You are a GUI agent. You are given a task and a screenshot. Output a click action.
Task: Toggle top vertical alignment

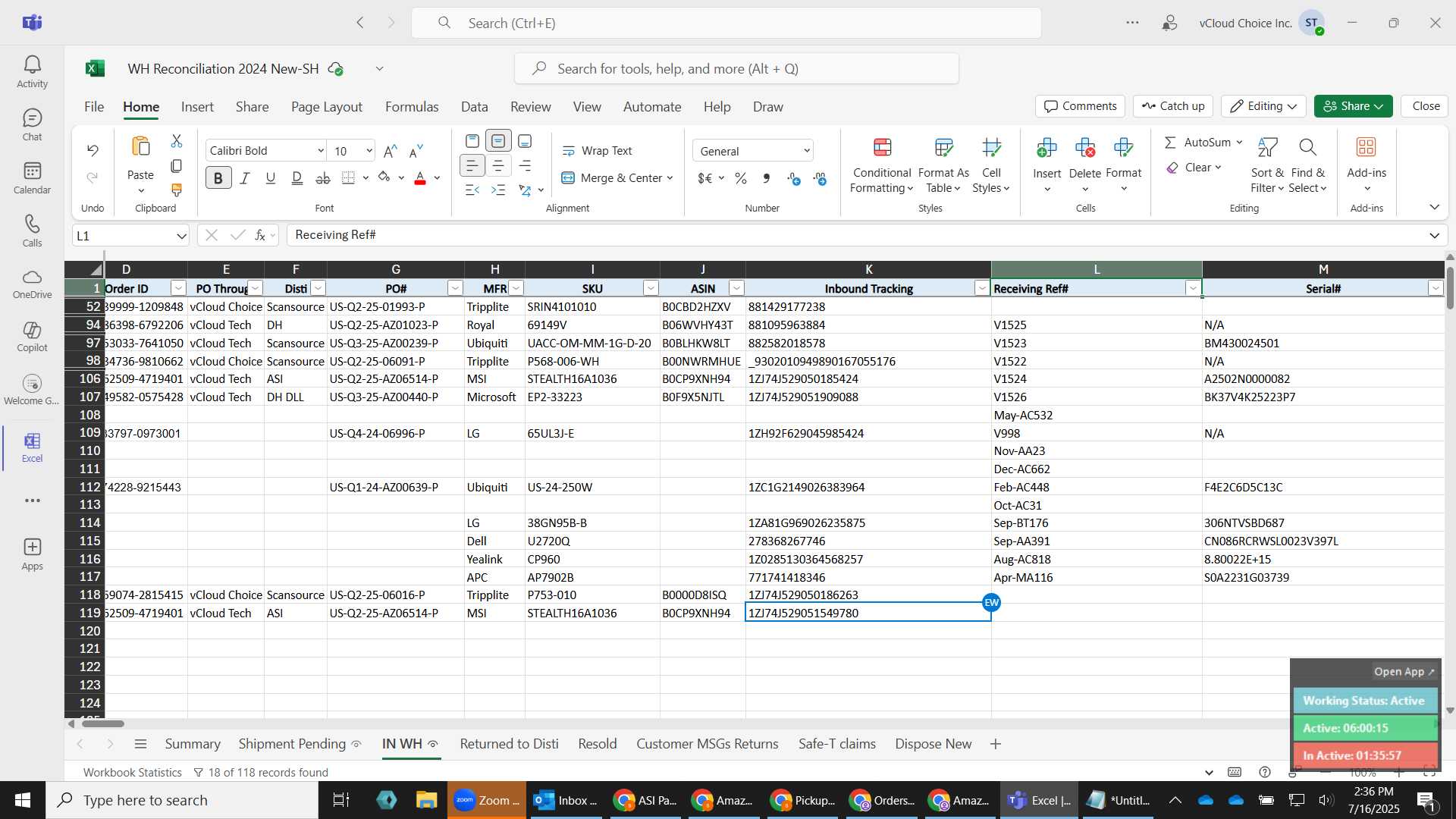472,141
